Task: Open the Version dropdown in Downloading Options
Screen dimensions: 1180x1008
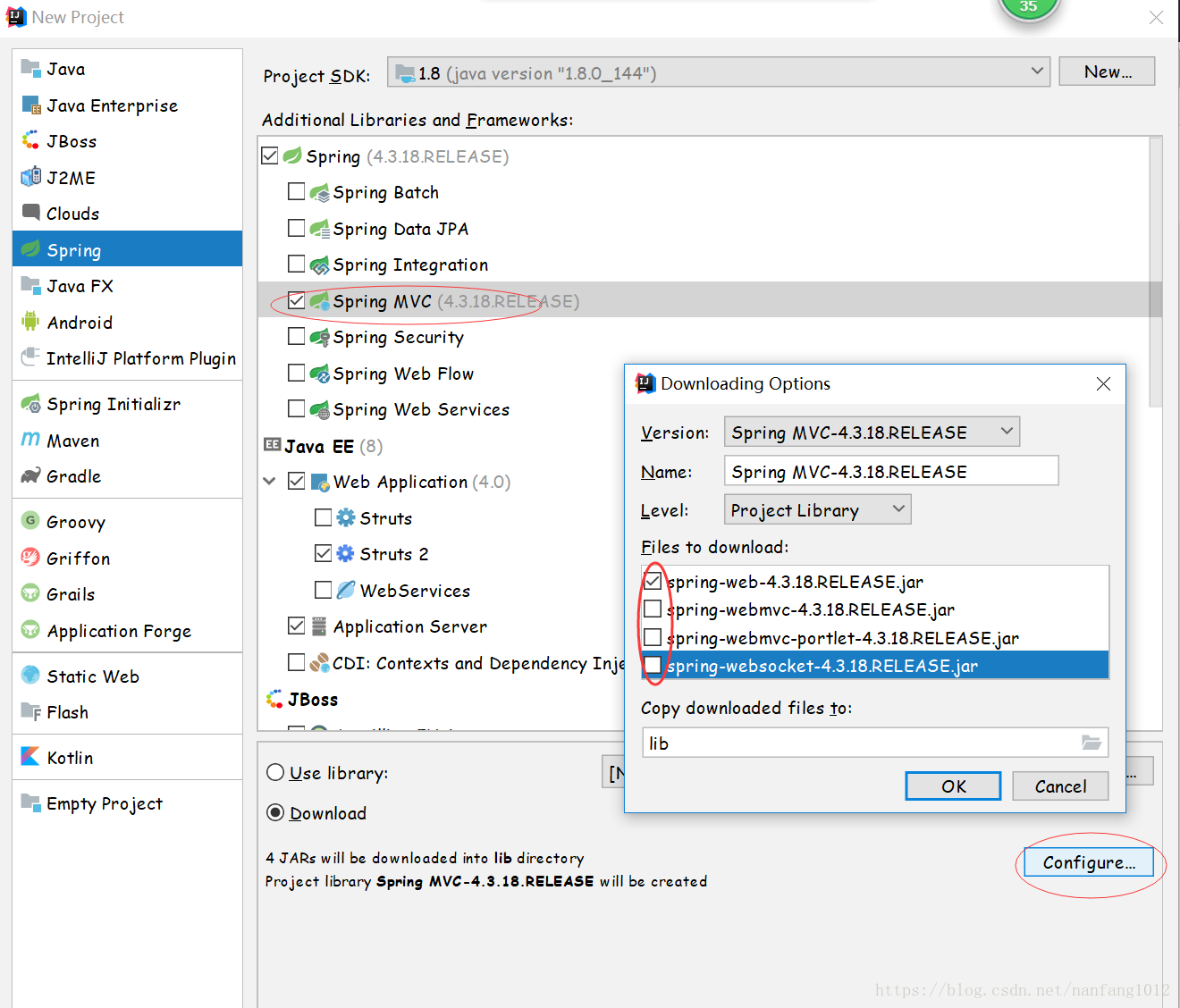Action: pos(872,432)
